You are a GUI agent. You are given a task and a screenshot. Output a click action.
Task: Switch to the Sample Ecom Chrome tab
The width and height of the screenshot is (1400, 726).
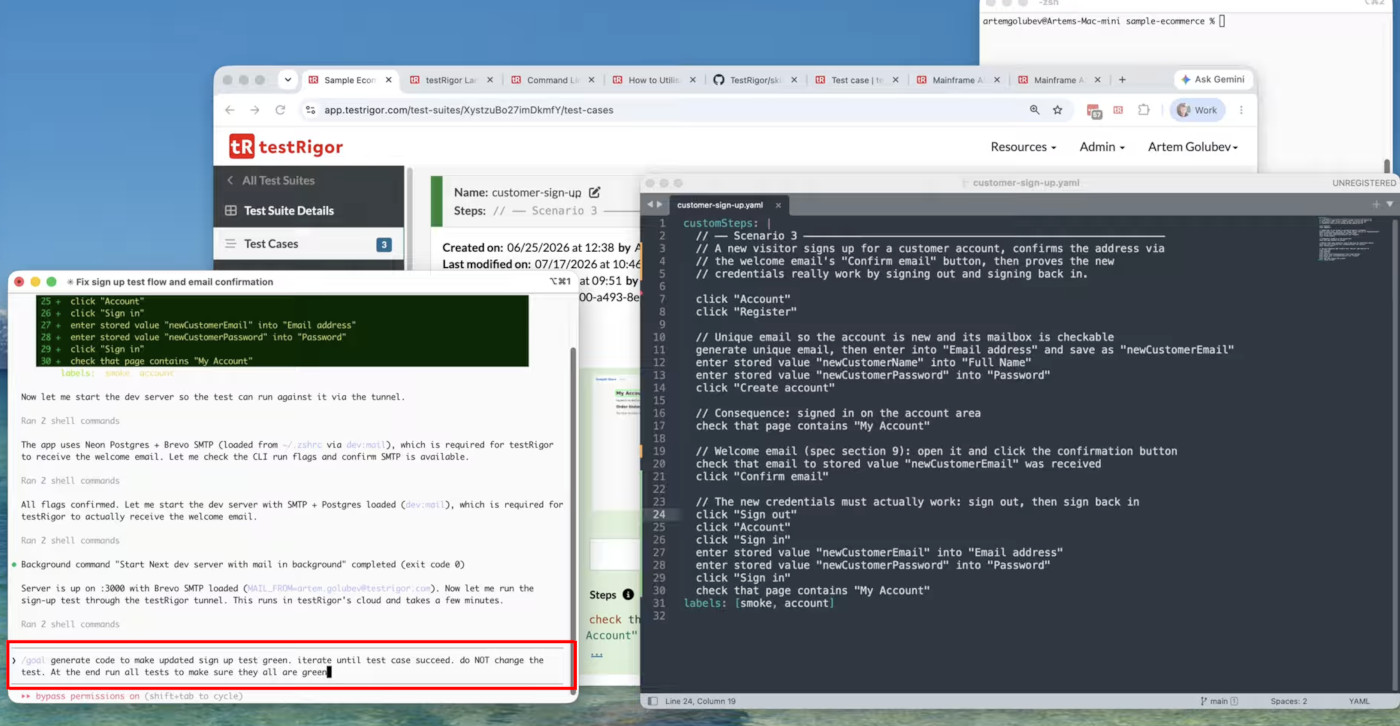[x=350, y=80]
